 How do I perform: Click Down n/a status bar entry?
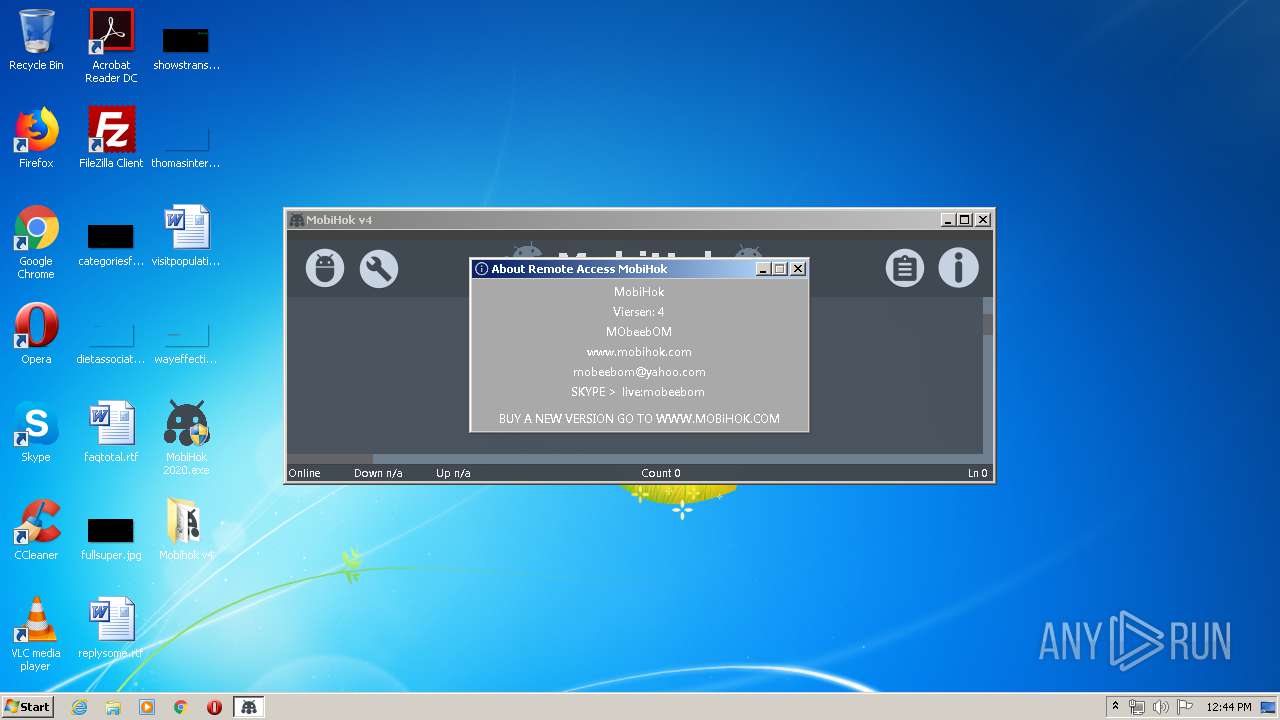pyautogui.click(x=378, y=473)
